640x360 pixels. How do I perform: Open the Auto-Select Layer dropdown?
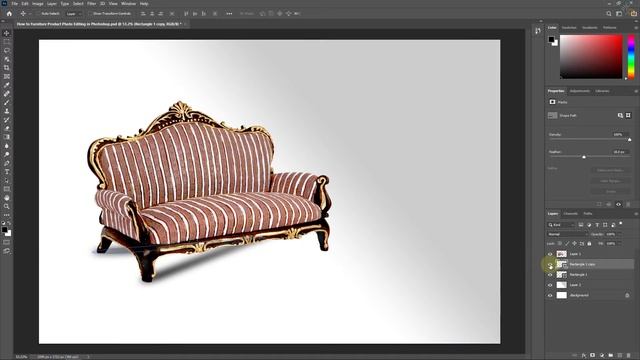pos(73,13)
